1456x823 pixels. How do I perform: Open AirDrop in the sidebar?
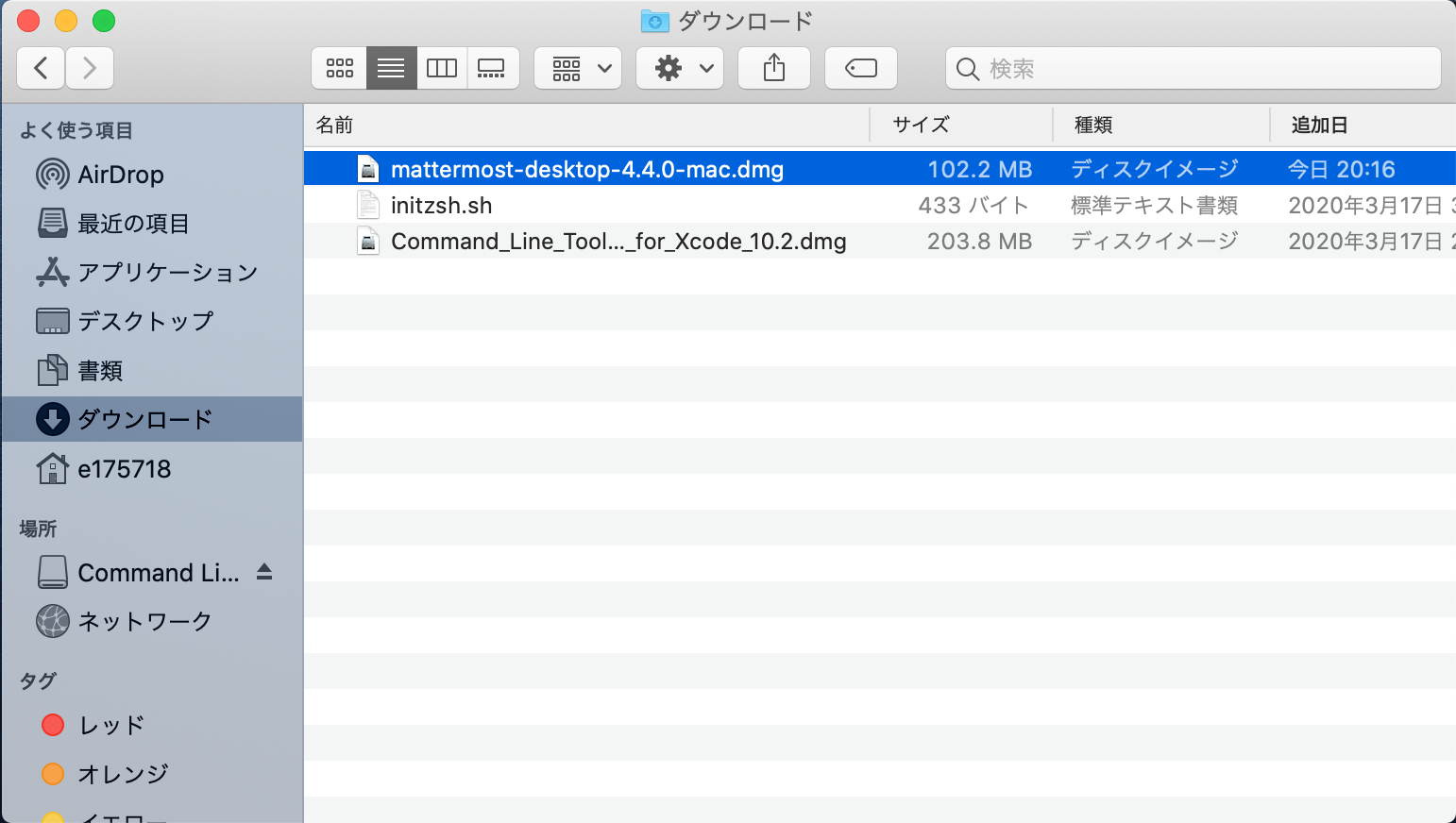click(151, 175)
